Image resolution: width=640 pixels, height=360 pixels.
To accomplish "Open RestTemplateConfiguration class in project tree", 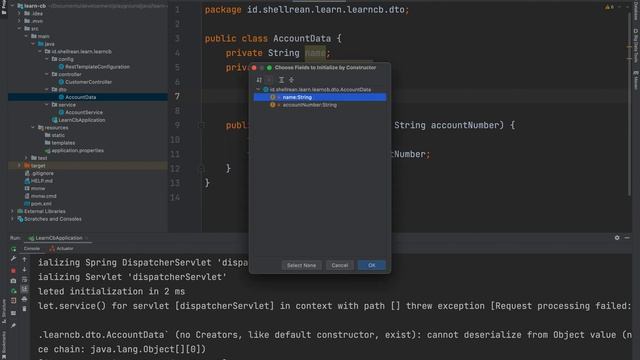I will pos(97,67).
